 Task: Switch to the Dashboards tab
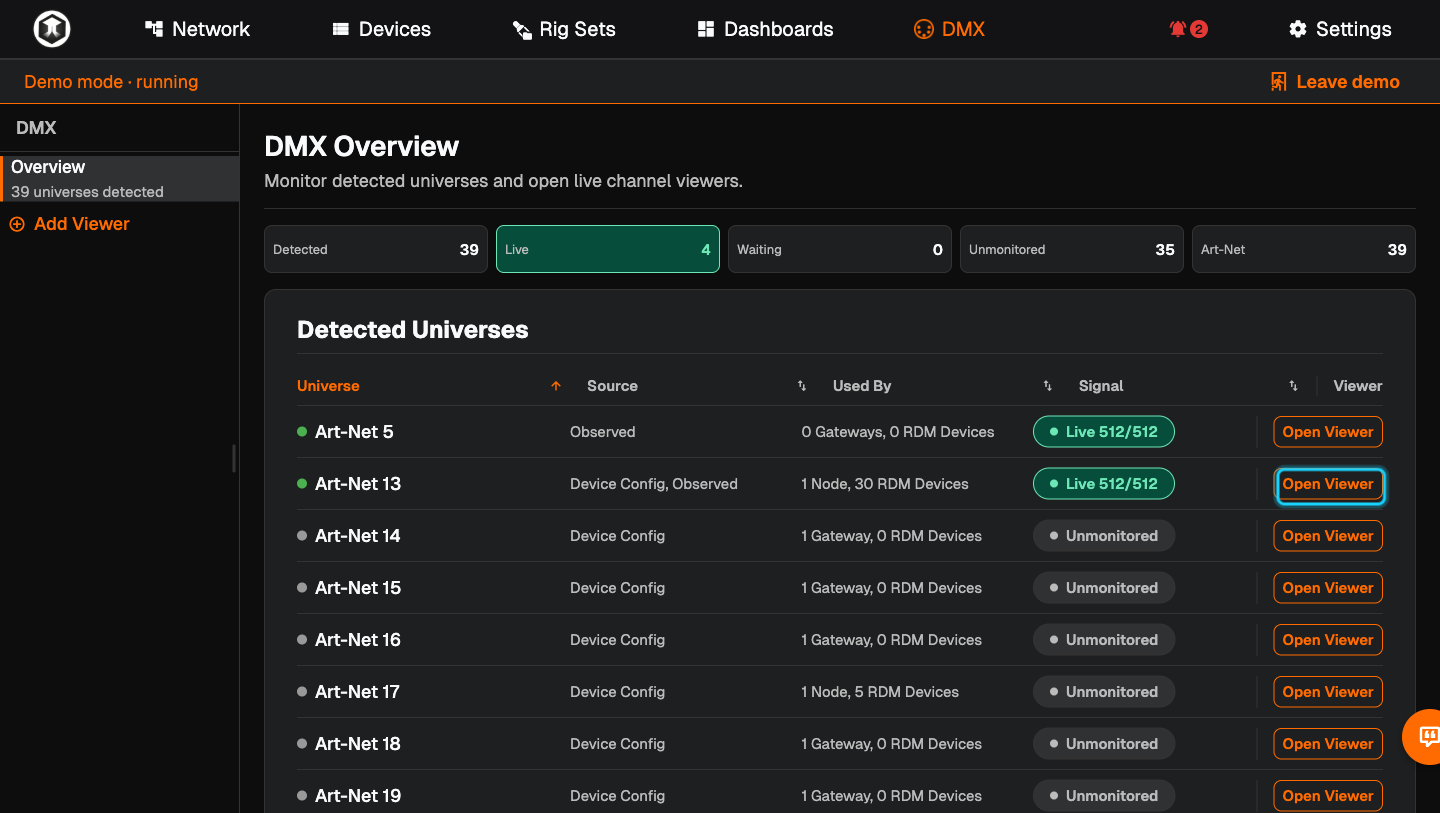(765, 29)
